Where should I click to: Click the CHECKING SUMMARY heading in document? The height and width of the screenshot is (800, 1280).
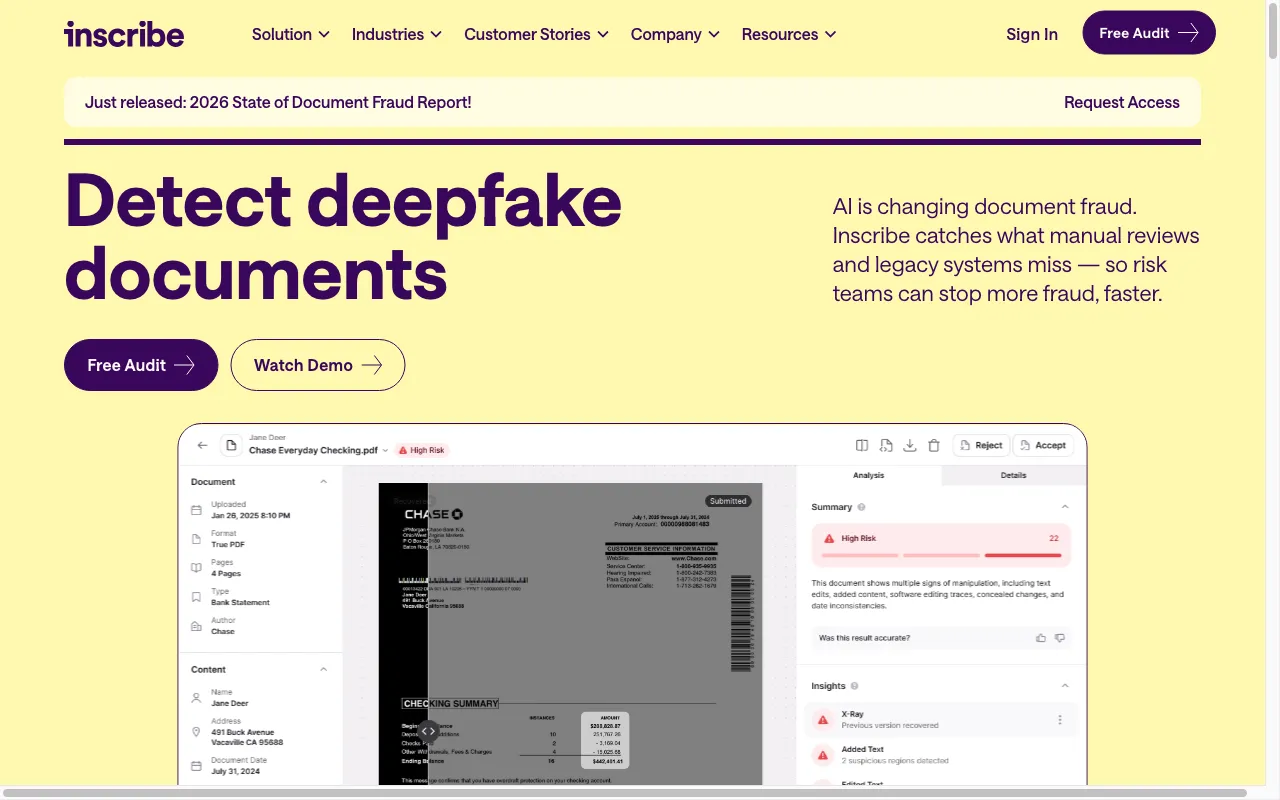[450, 704]
